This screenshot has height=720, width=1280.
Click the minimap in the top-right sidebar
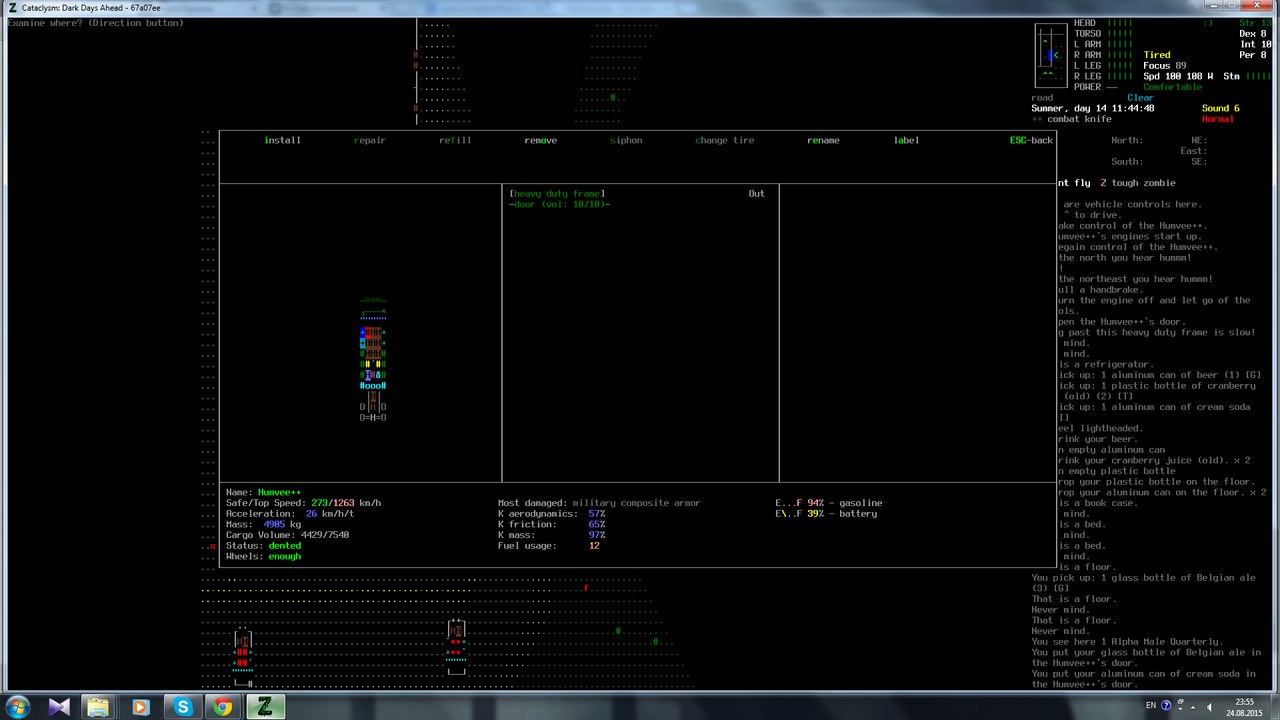coord(1050,55)
